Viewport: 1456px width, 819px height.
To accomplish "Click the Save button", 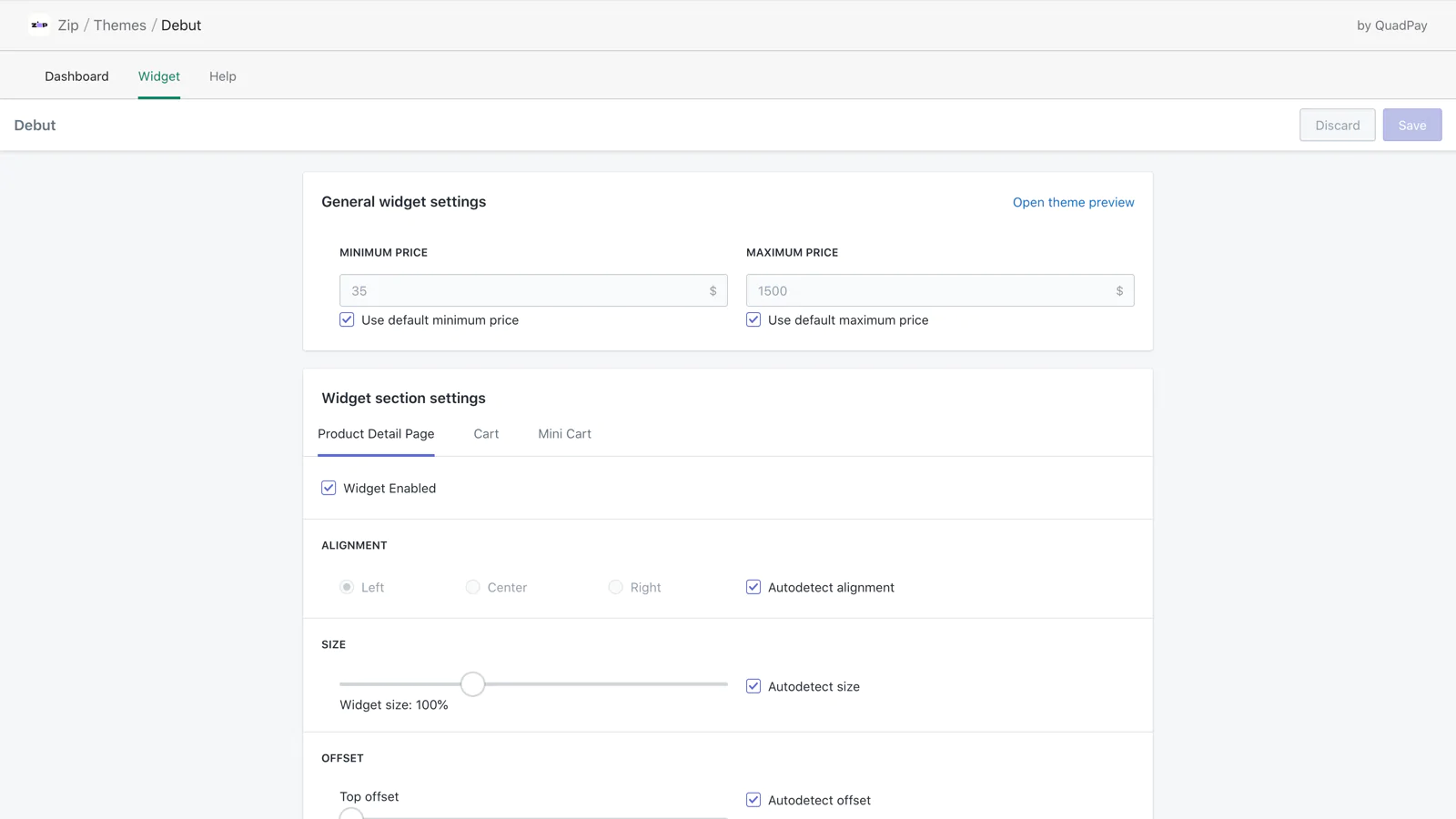I will coord(1412,126).
